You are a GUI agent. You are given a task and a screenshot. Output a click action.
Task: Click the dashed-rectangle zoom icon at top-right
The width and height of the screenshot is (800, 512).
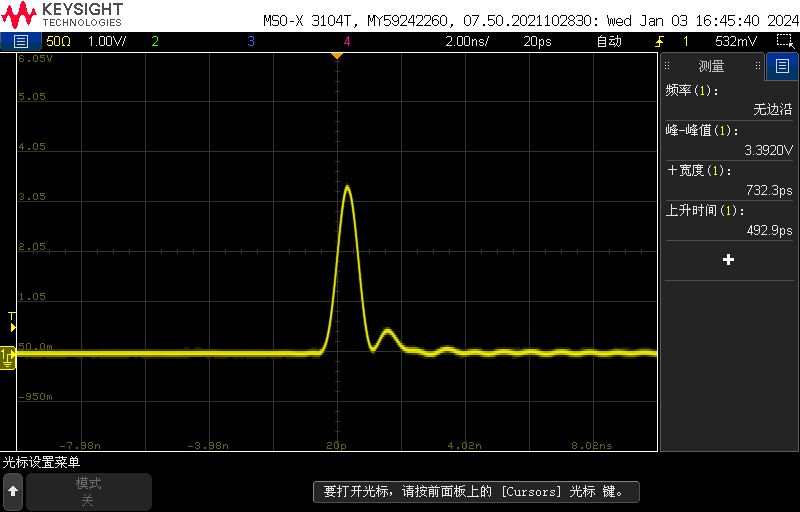coord(784,41)
